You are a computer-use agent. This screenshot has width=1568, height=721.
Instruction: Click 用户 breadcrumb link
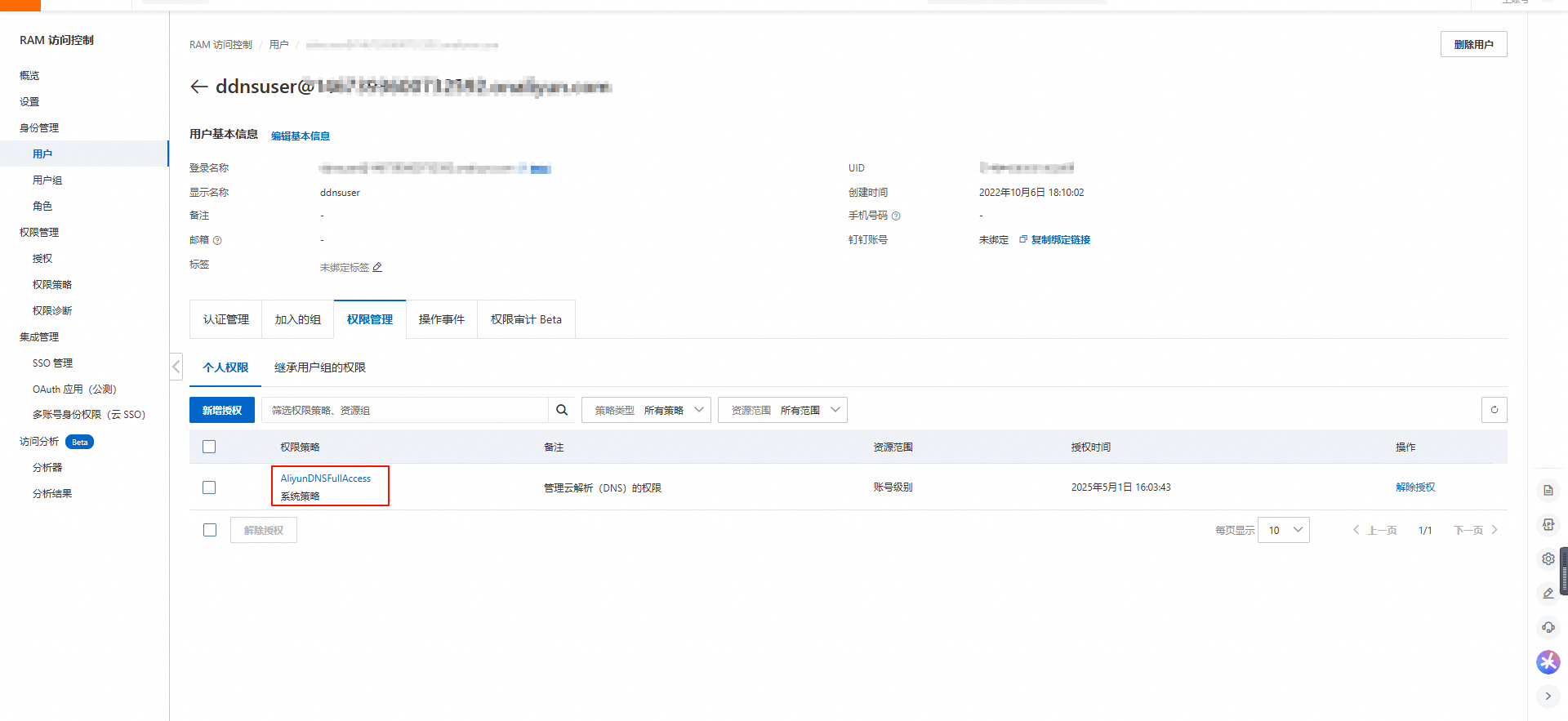(x=278, y=44)
